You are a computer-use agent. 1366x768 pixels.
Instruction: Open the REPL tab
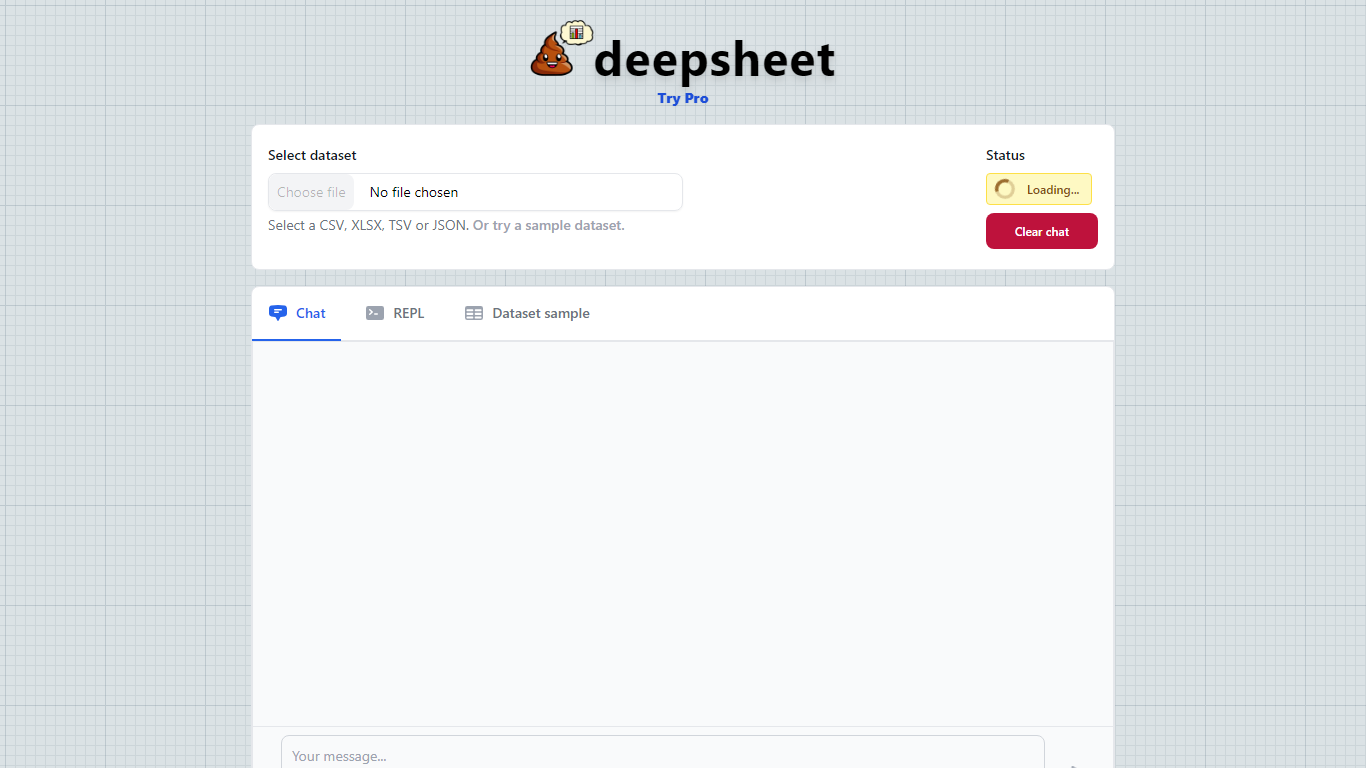click(395, 313)
